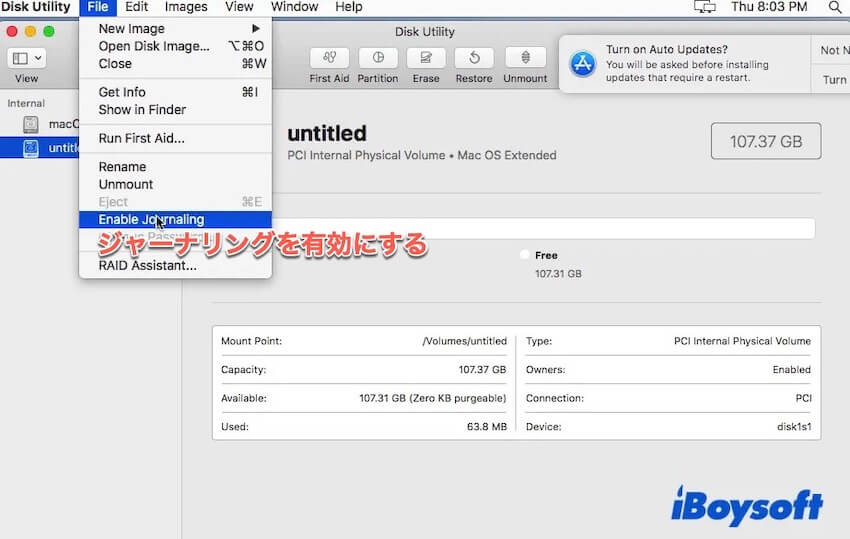
Task: Click the Owners Enabled value
Action: click(x=791, y=370)
